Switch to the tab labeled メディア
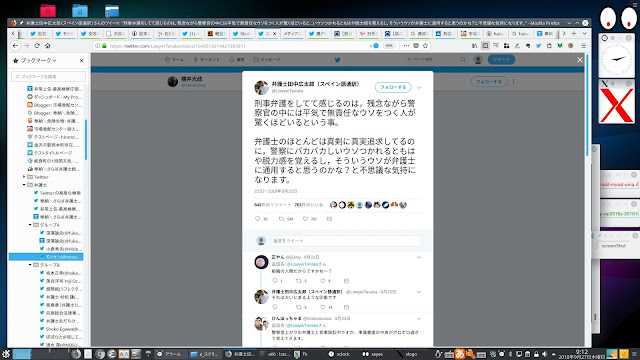This screenshot has width=640, height=360. click(292, 33)
